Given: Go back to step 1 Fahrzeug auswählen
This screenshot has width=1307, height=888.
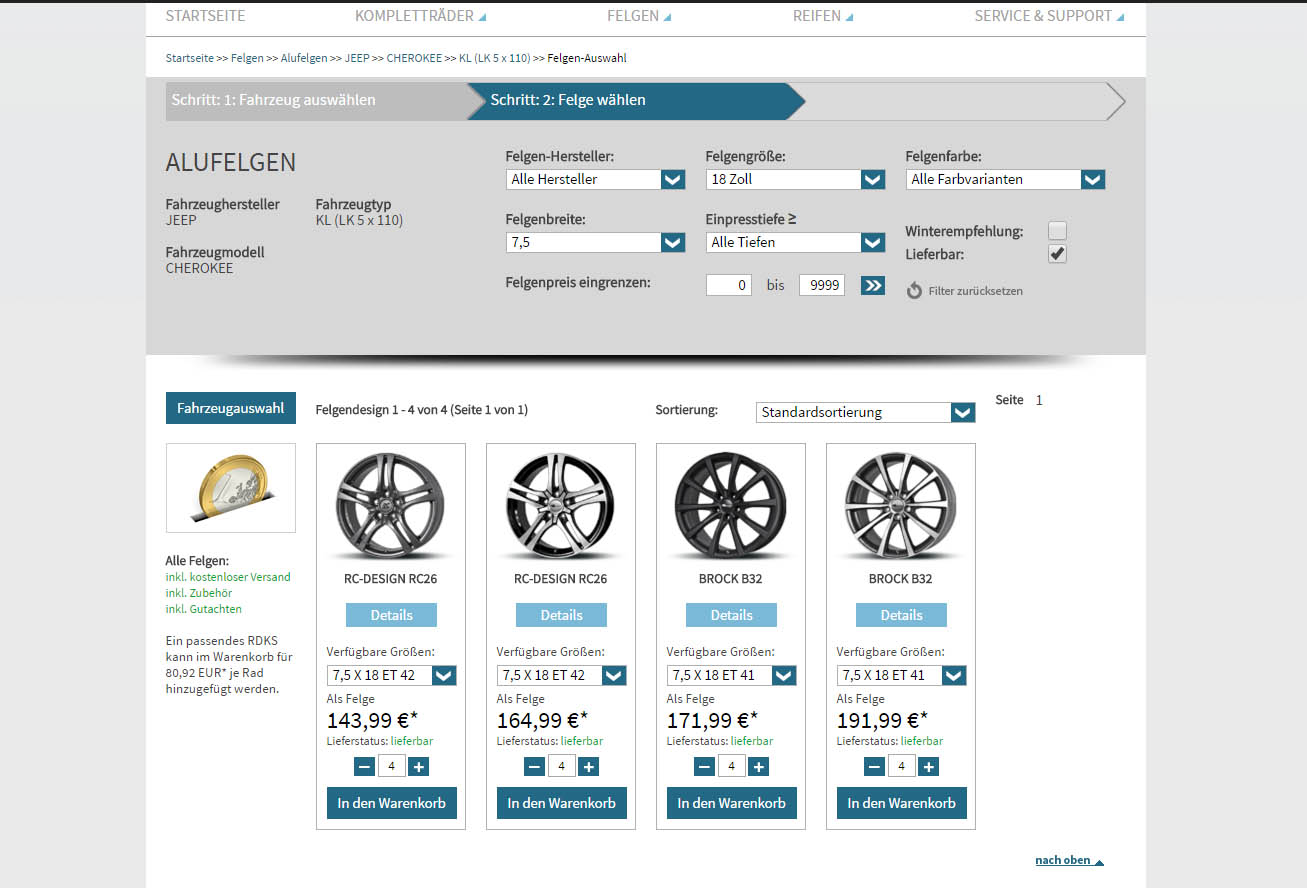Looking at the screenshot, I should 274,100.
